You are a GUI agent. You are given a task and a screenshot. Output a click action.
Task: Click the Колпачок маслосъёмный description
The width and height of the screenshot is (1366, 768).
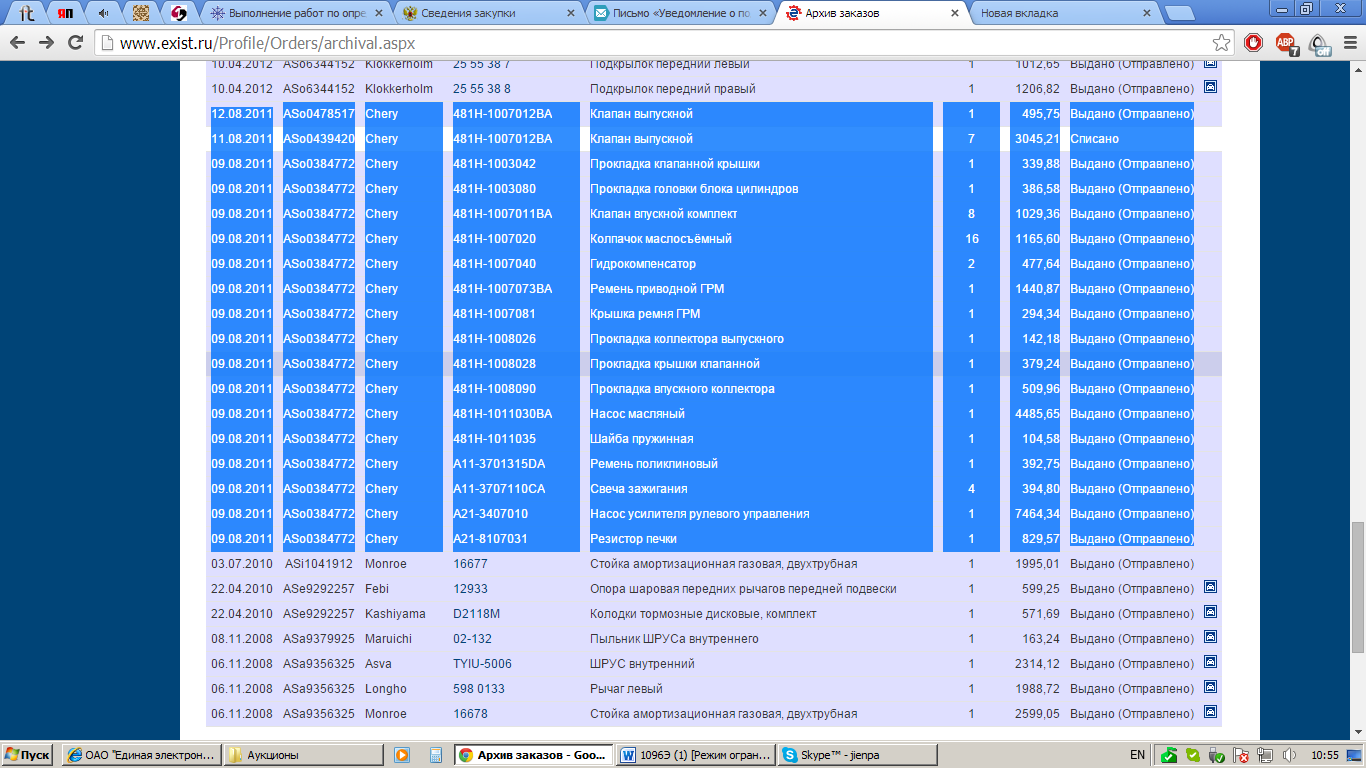(661, 238)
